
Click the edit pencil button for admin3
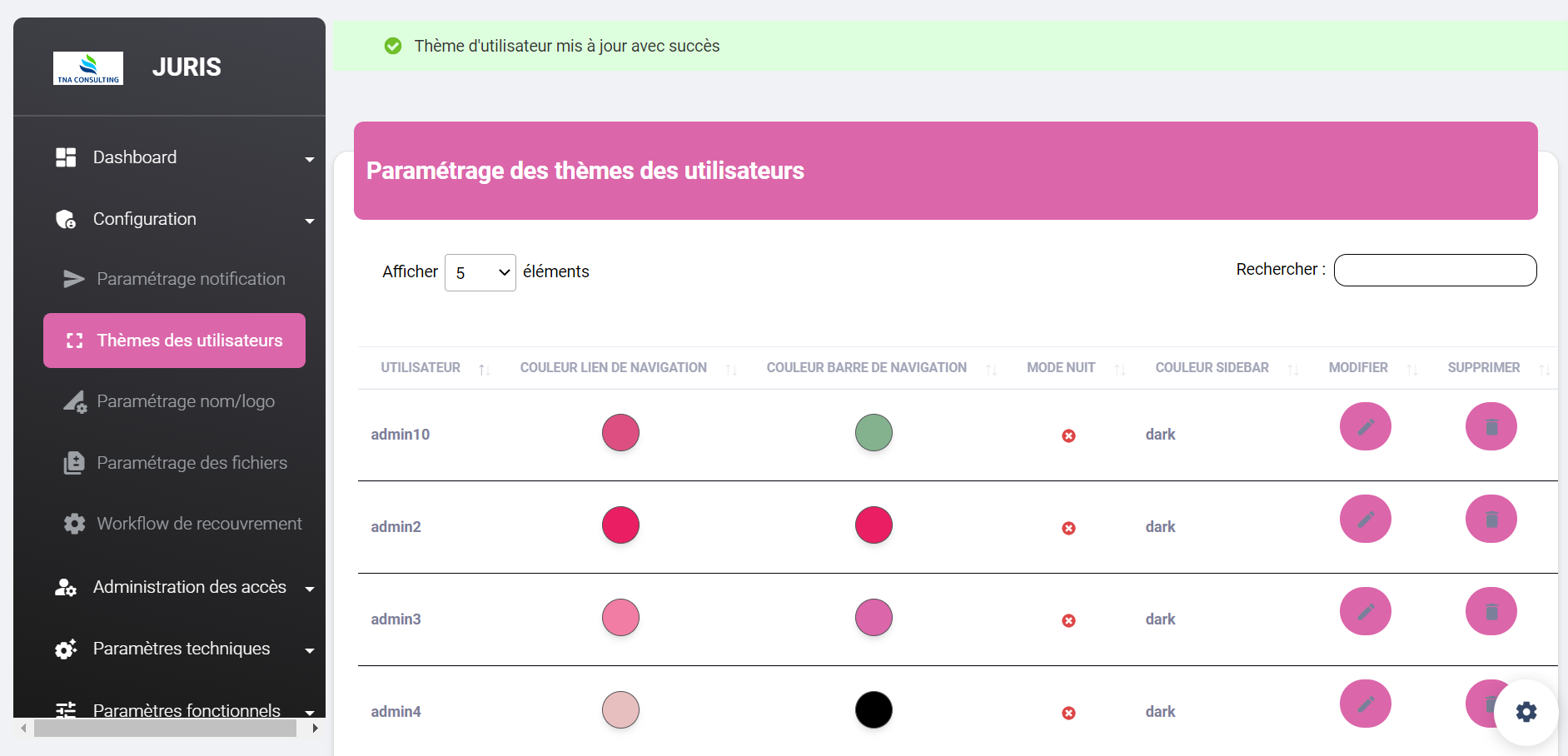[x=1365, y=611]
